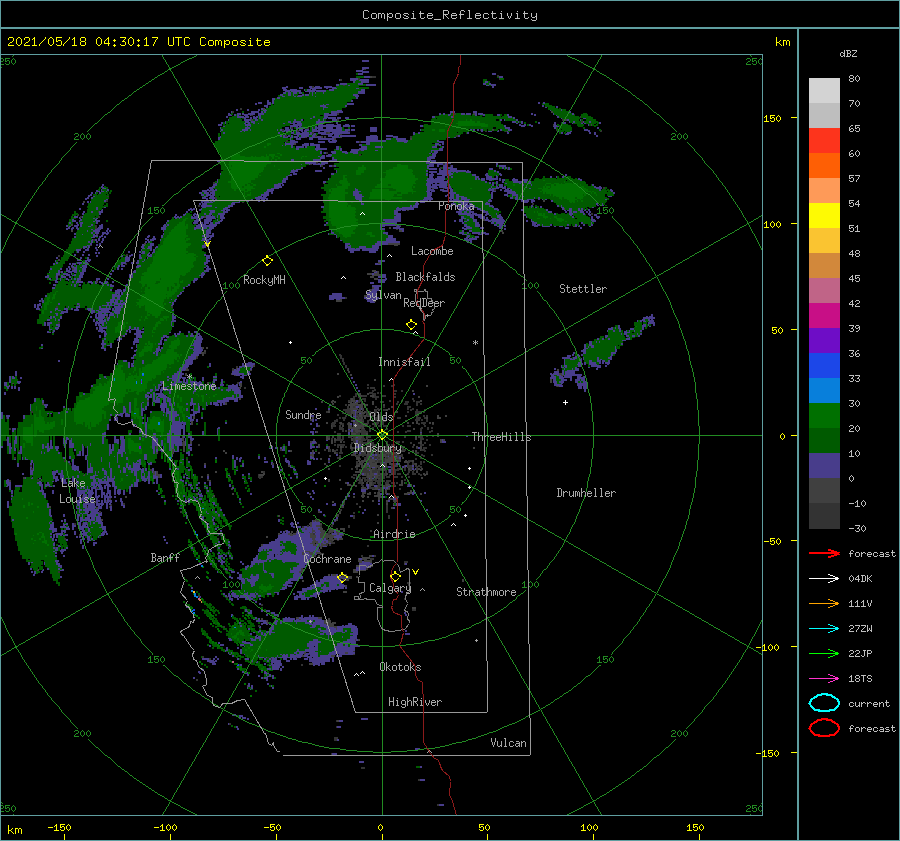
Task: Select the Blackfalds label
Action: [425, 277]
